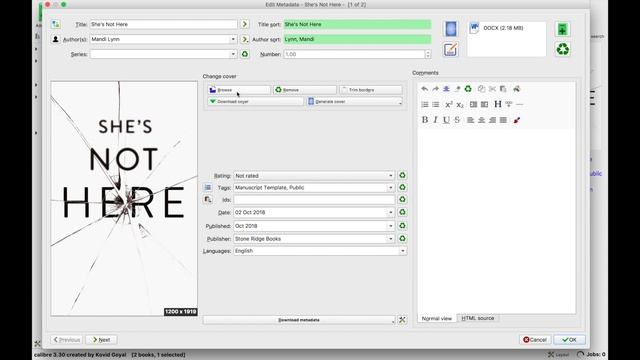Toggle italic formatting
Image resolution: width=640 pixels, height=360 pixels.
(436, 120)
